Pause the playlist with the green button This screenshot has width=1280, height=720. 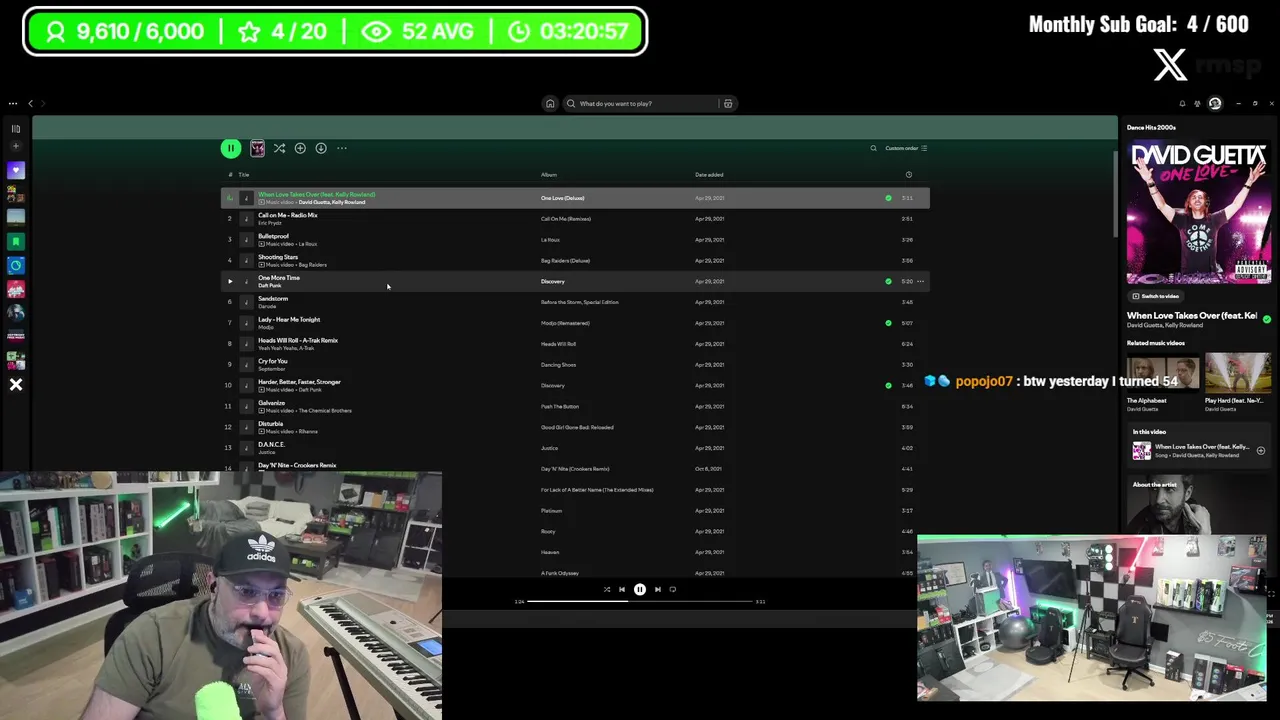231,148
